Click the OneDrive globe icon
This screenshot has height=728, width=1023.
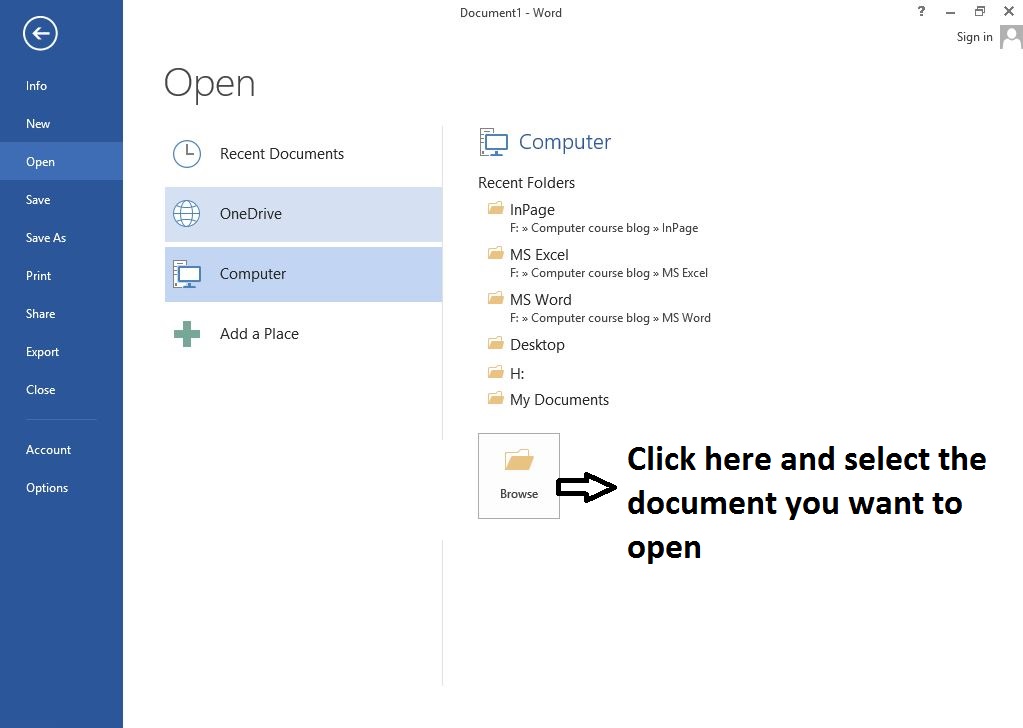click(x=187, y=213)
